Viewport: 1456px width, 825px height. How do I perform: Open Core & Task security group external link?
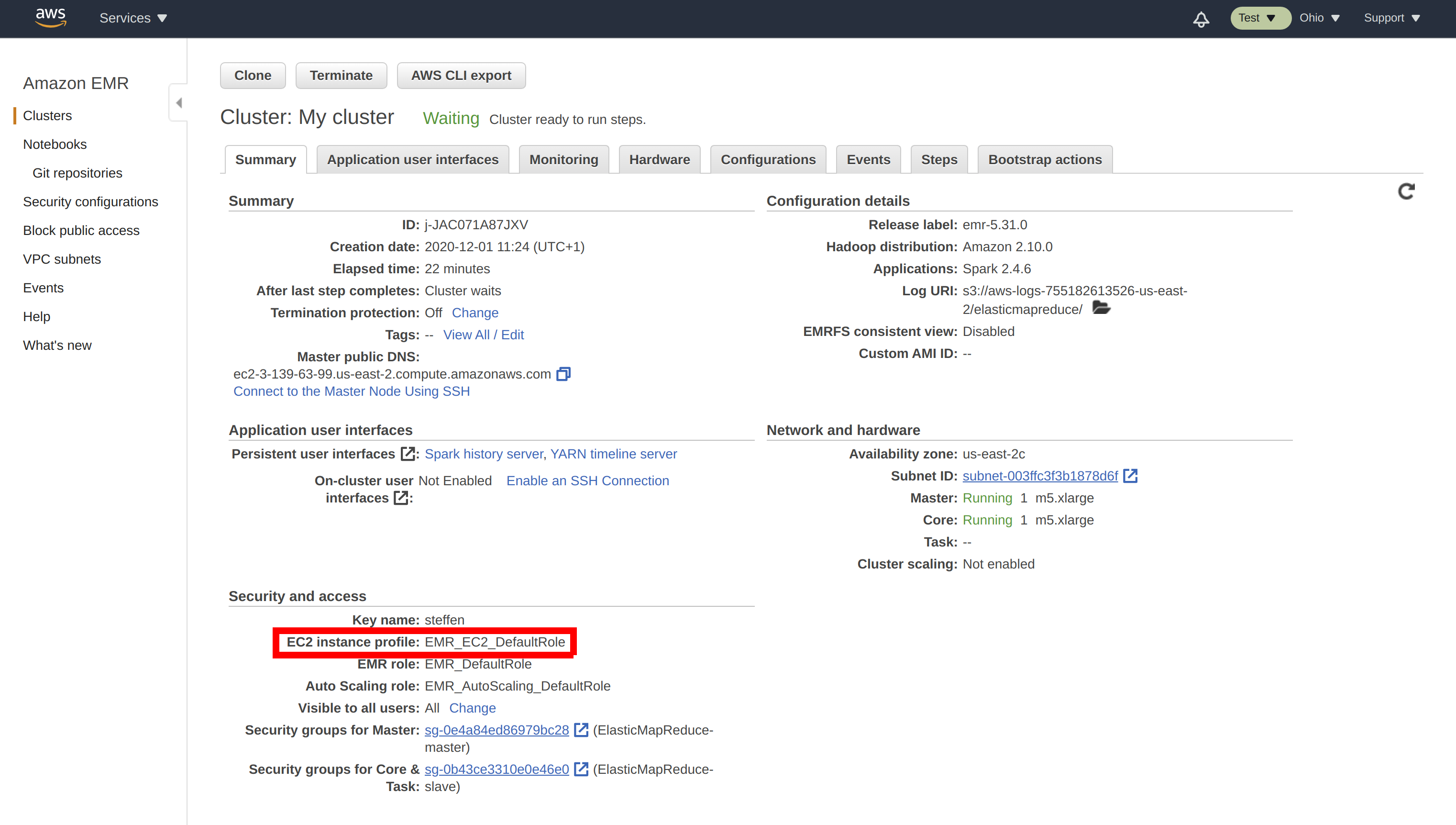[581, 769]
